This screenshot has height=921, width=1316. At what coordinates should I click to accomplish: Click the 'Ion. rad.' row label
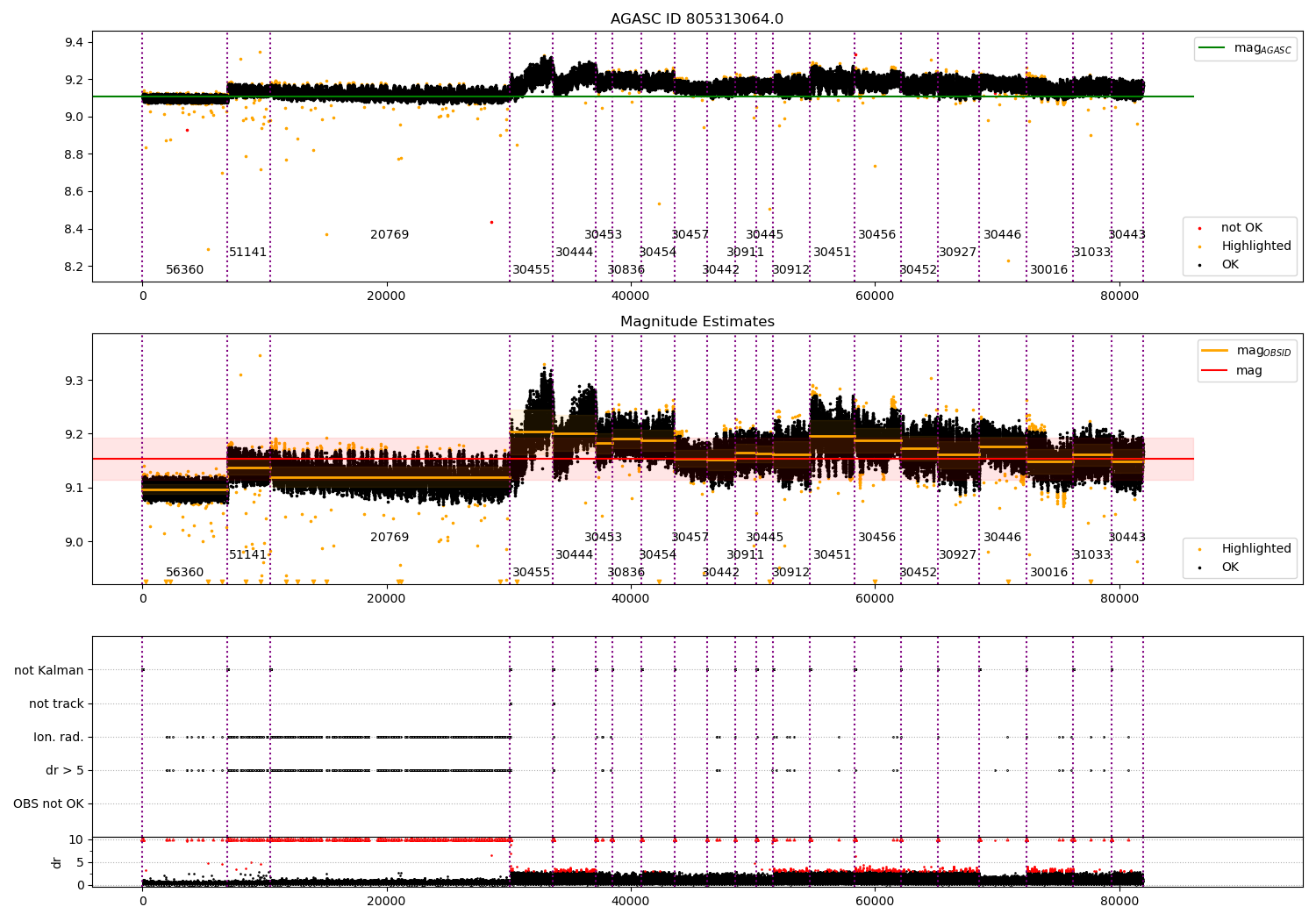click(x=59, y=737)
